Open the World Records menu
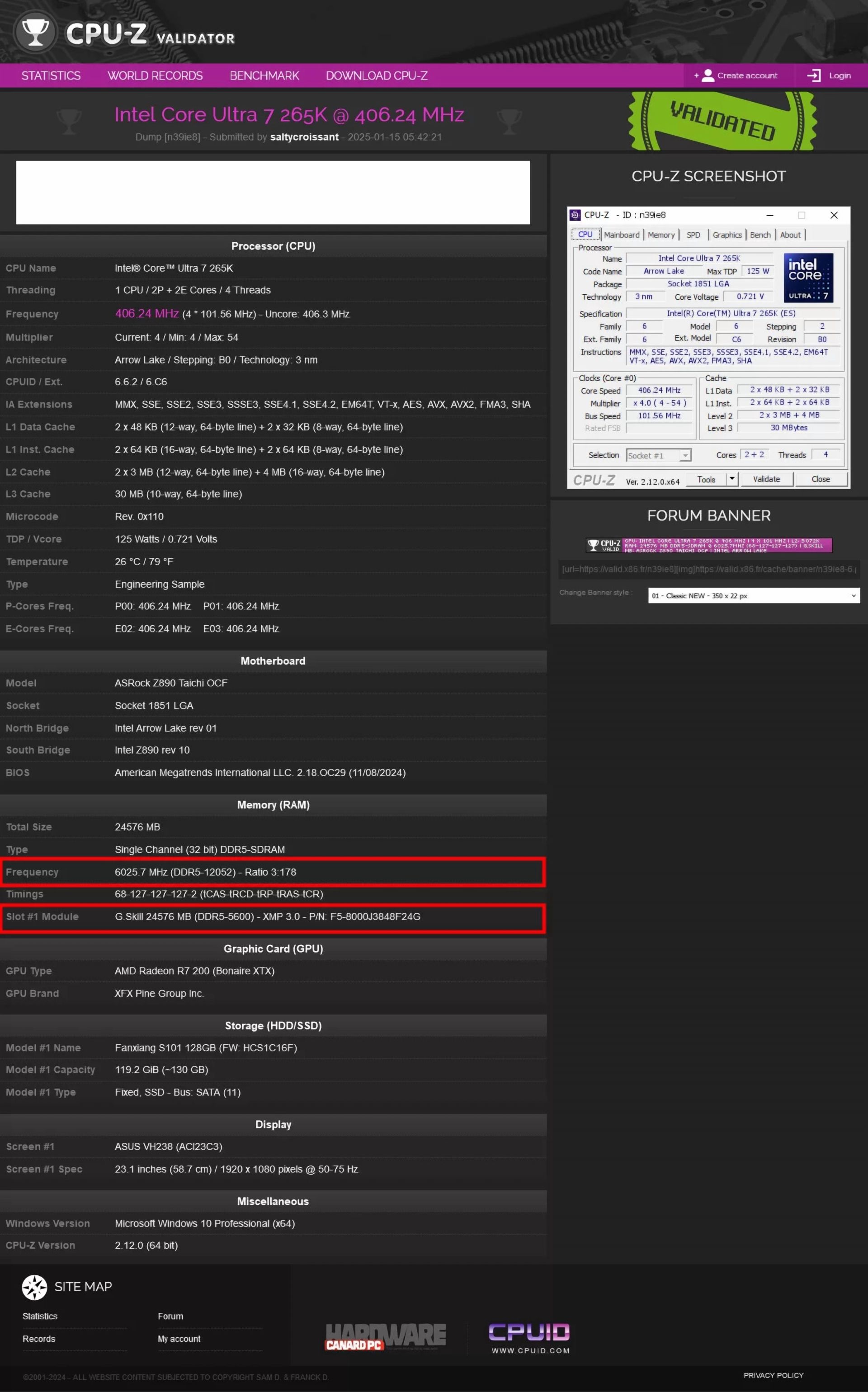 (155, 75)
